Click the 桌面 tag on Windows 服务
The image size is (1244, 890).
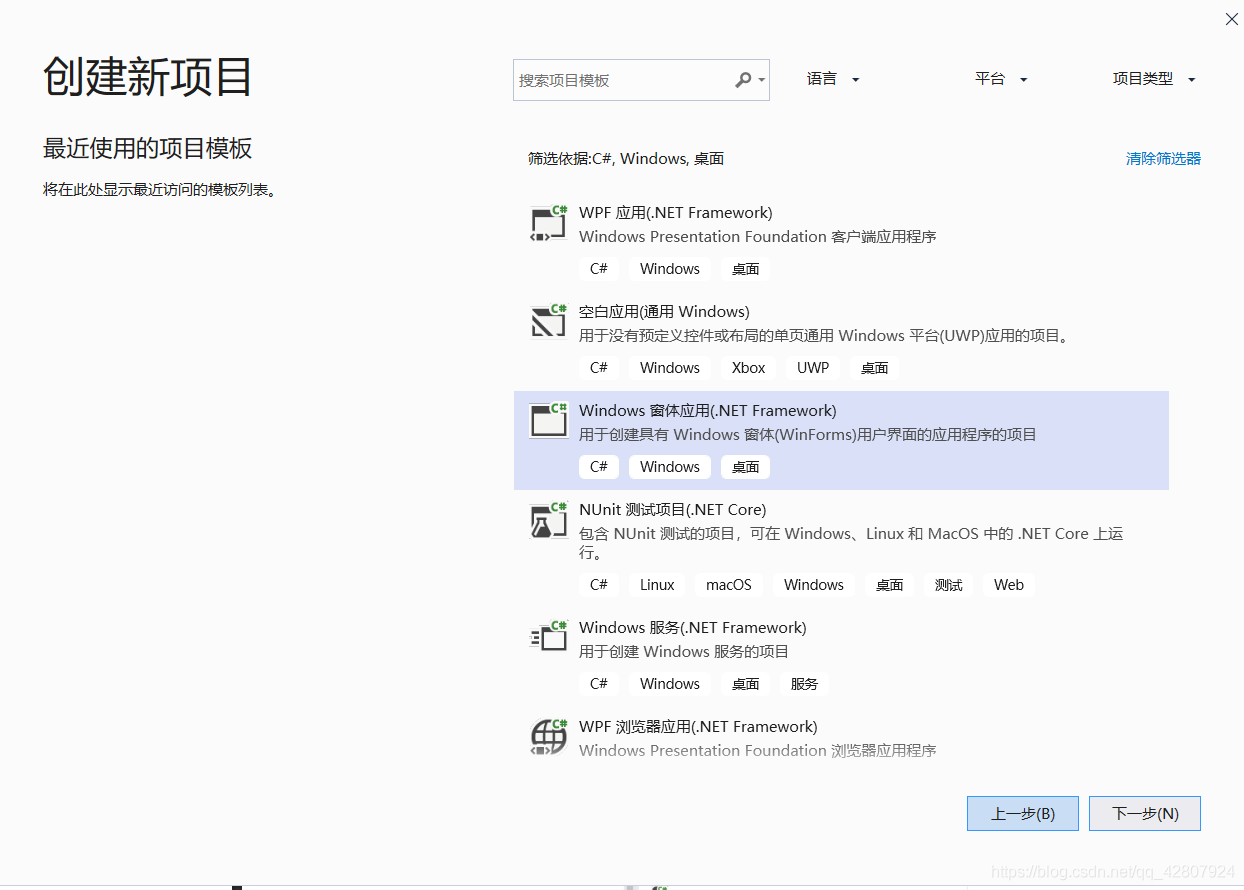coord(745,684)
